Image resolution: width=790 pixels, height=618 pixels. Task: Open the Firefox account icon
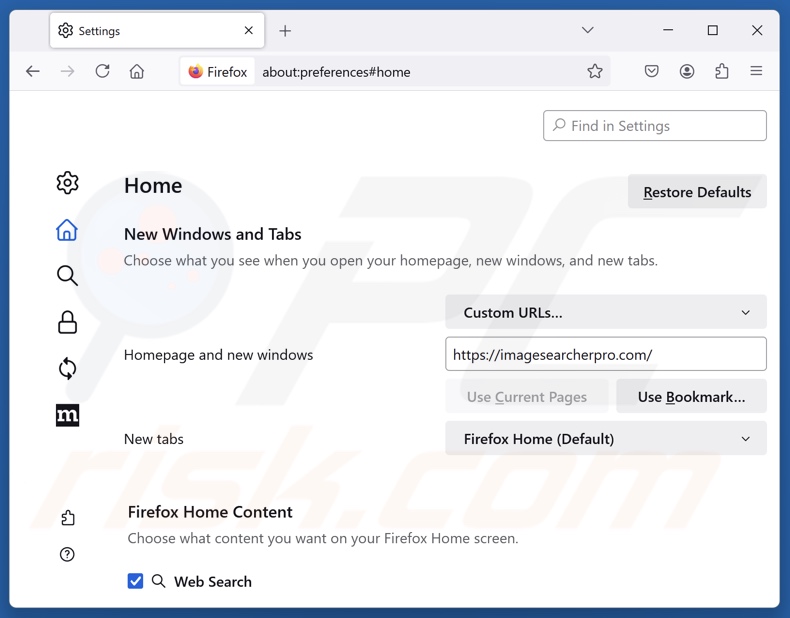pyautogui.click(x=687, y=71)
